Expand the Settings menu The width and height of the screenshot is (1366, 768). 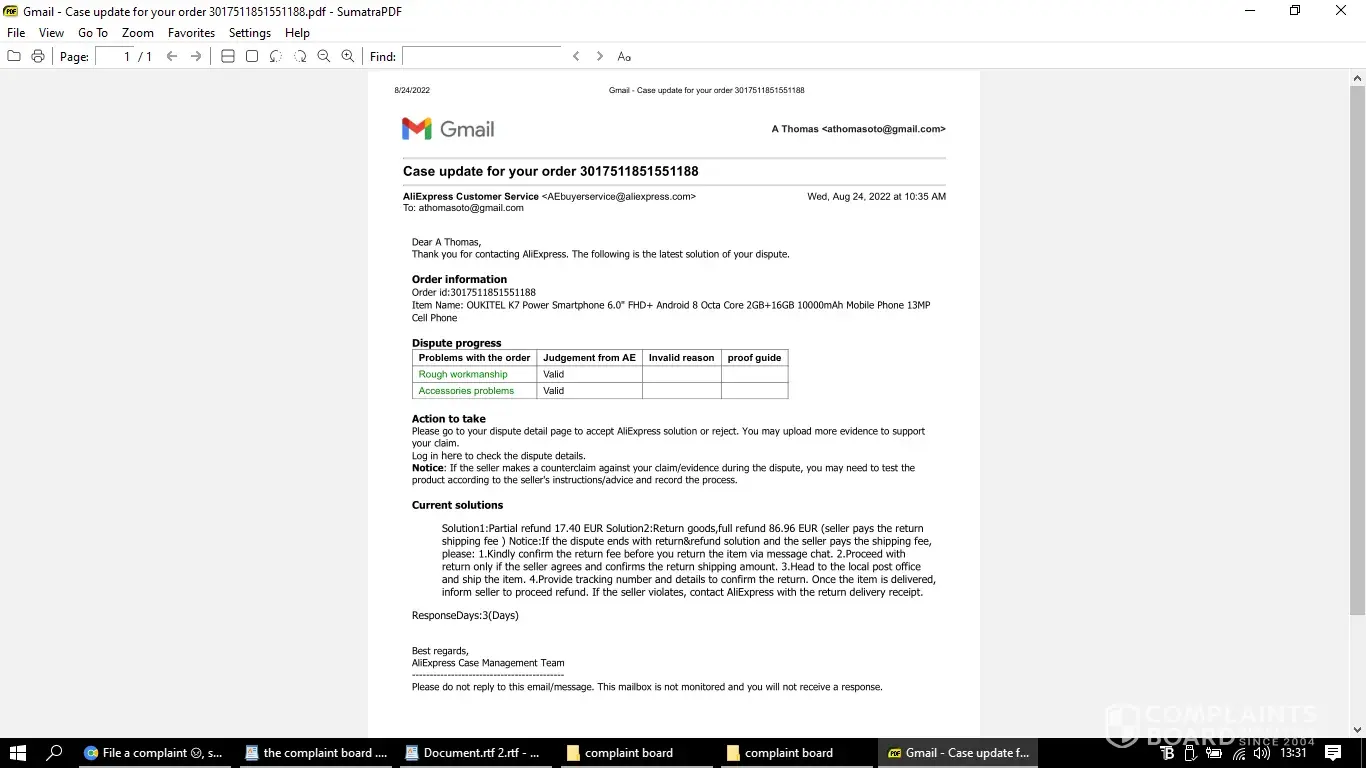250,33
